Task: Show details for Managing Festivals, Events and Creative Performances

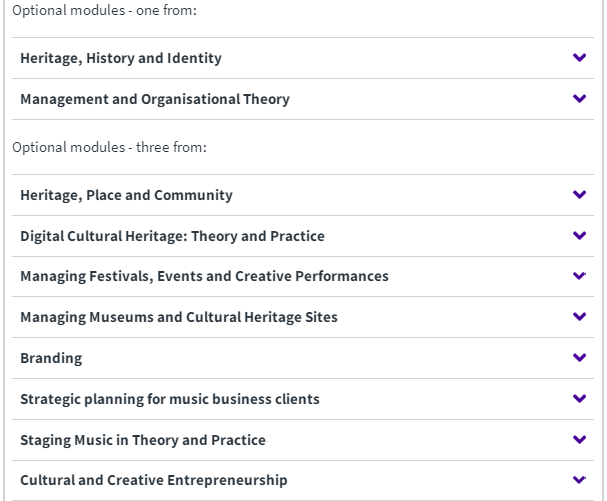Action: click(x=204, y=276)
